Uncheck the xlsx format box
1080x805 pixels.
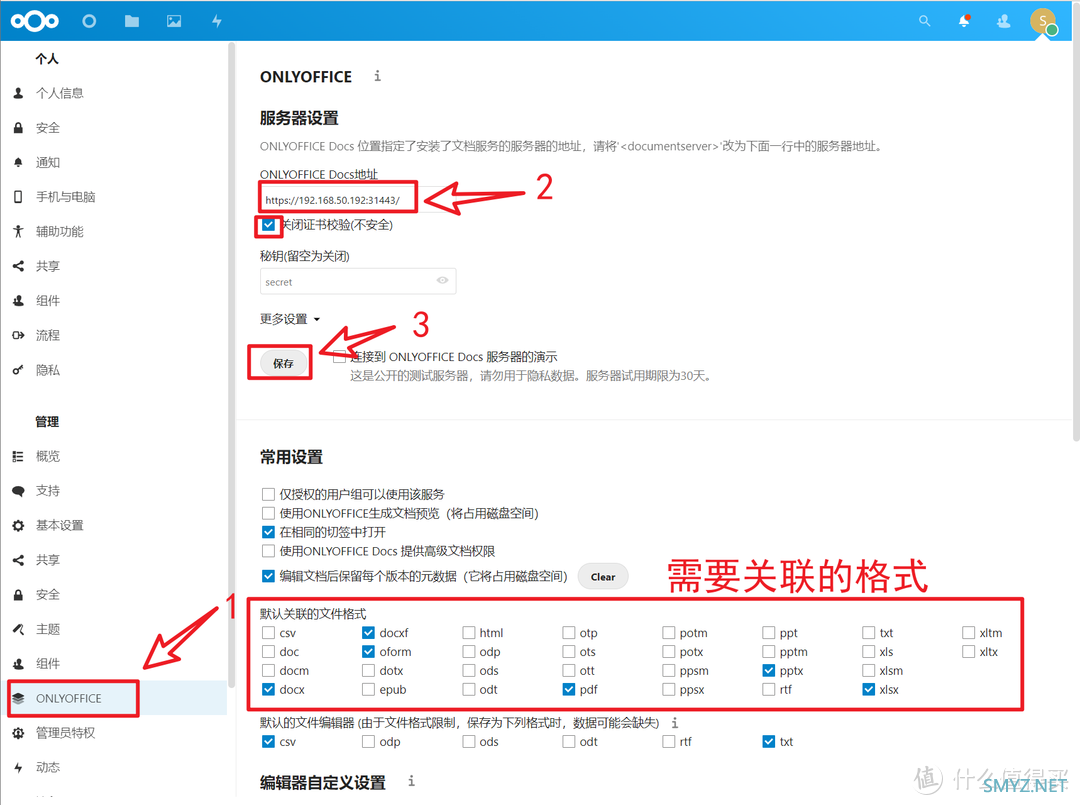[x=869, y=689]
